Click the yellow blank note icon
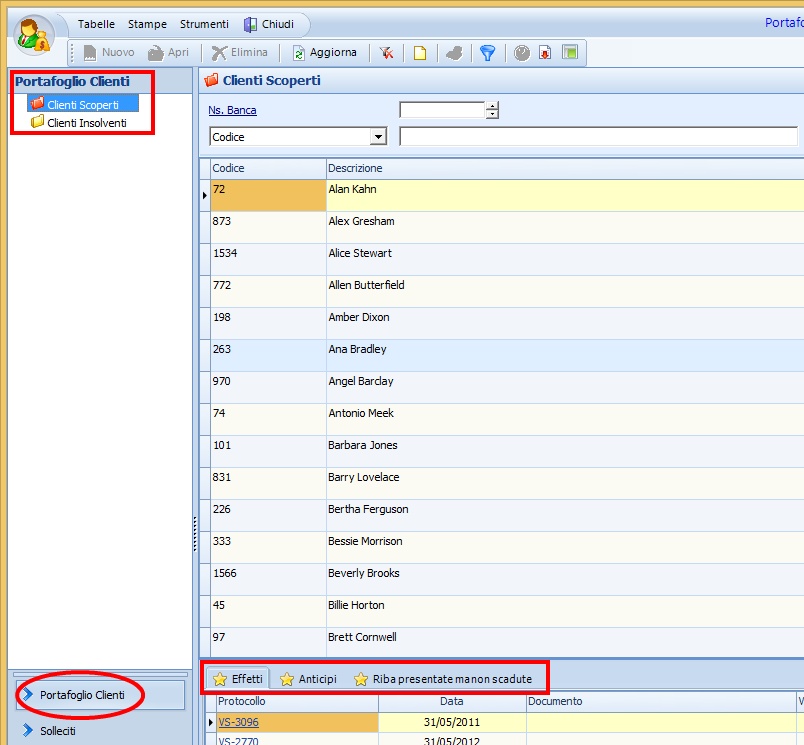804x745 pixels. pyautogui.click(x=420, y=53)
